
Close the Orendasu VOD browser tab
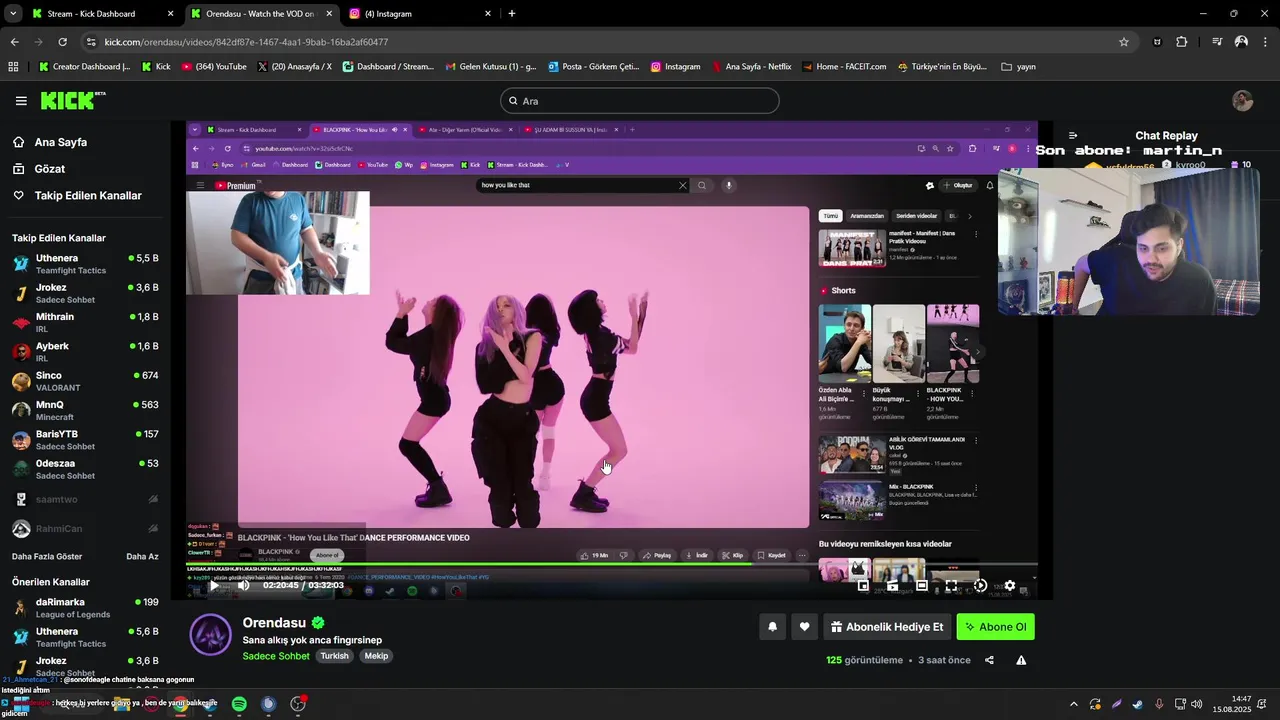(329, 14)
